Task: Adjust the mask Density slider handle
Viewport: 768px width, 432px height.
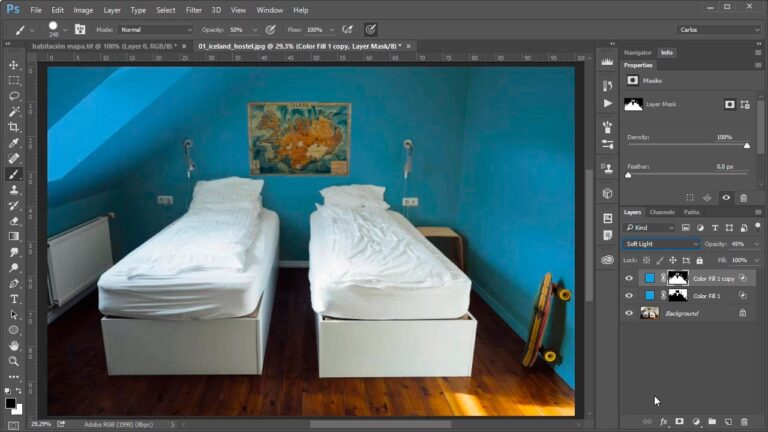Action: 746,145
